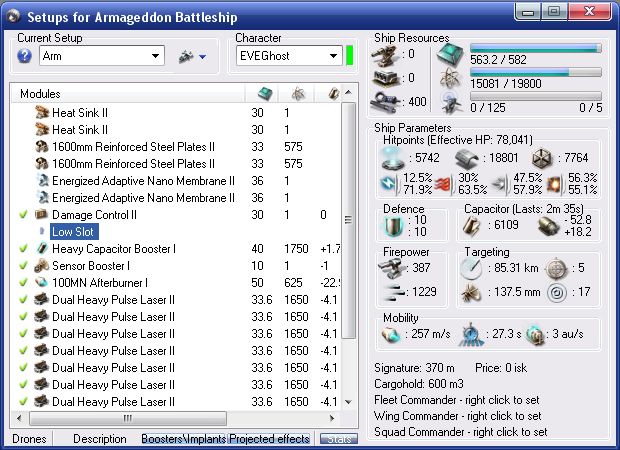
Task: Click the shield hitpoints icon showing 5742
Action: pos(393,158)
